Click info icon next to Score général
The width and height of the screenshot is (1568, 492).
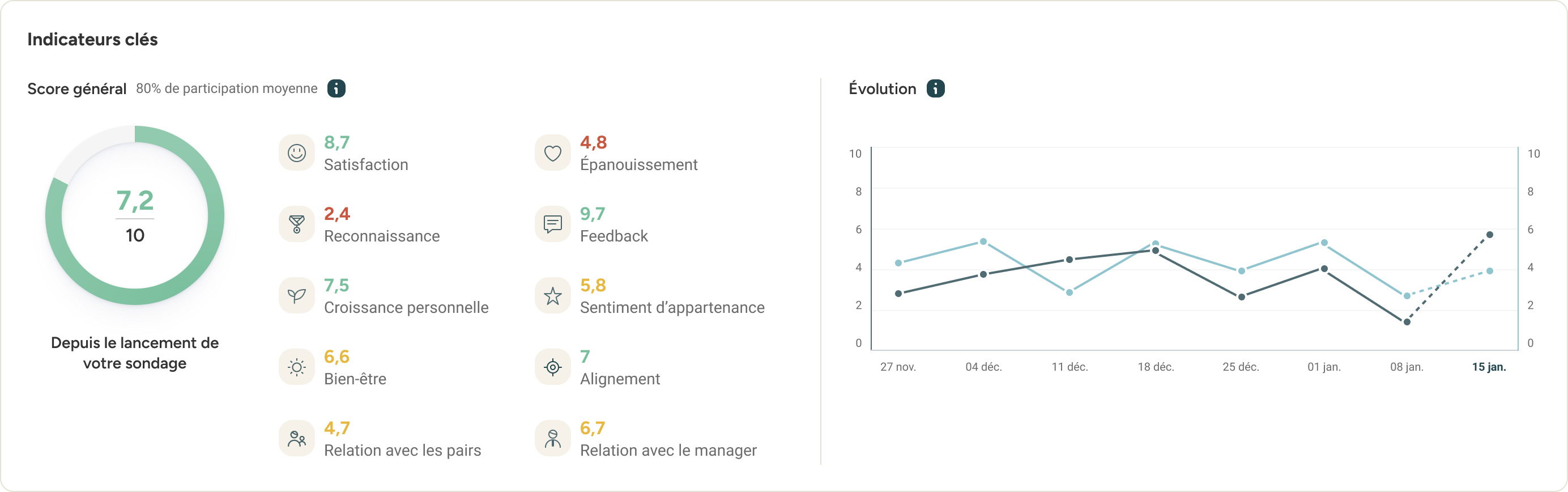coord(336,88)
